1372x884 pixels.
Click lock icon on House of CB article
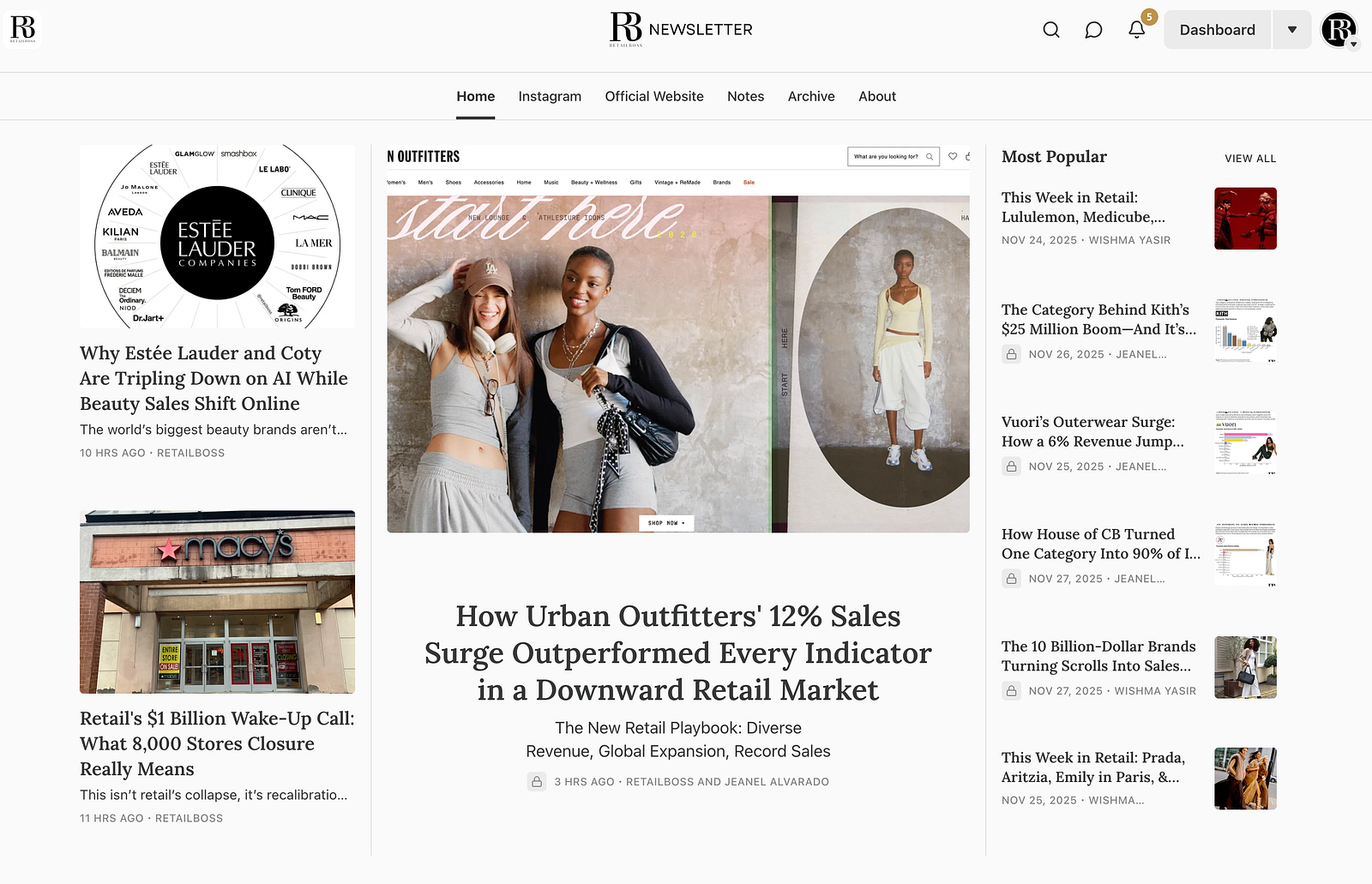[1012, 579]
